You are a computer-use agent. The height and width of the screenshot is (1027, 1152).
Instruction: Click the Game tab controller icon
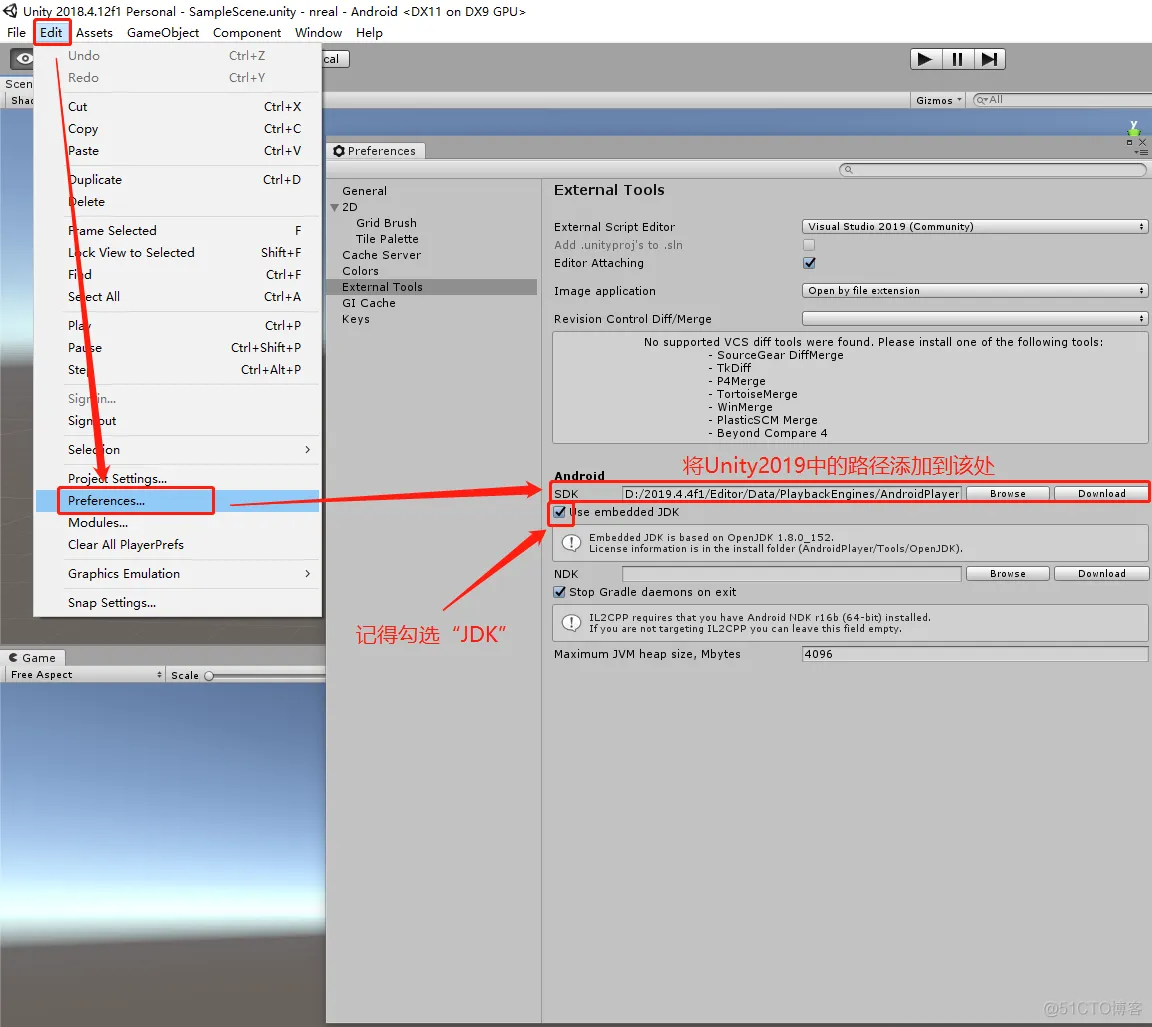[x=13, y=657]
